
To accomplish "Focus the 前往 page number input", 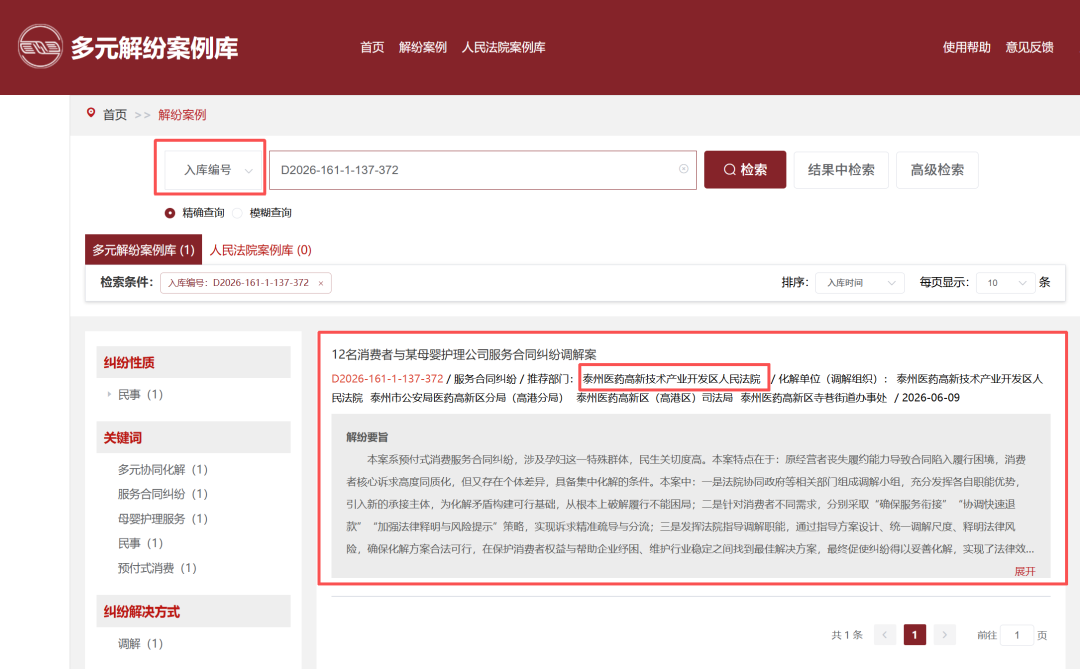I will 1016,635.
